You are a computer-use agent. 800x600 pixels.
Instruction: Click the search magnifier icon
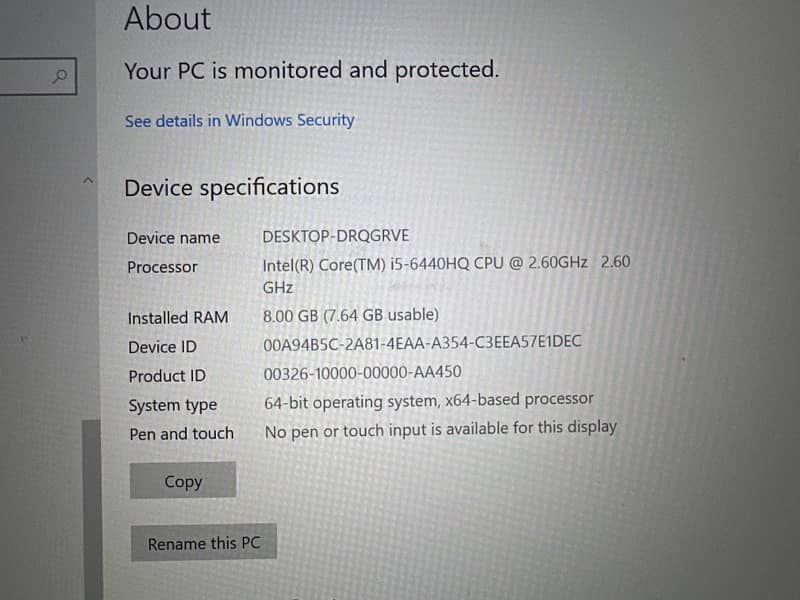click(x=61, y=76)
